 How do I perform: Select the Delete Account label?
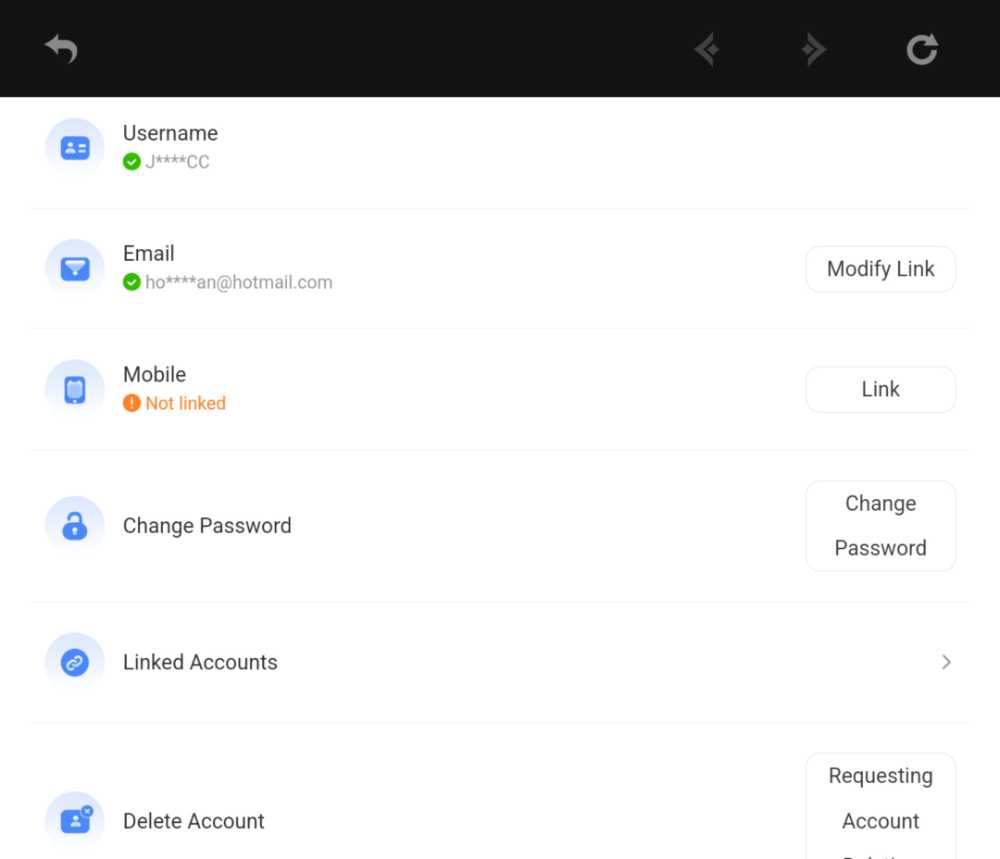[x=193, y=821]
